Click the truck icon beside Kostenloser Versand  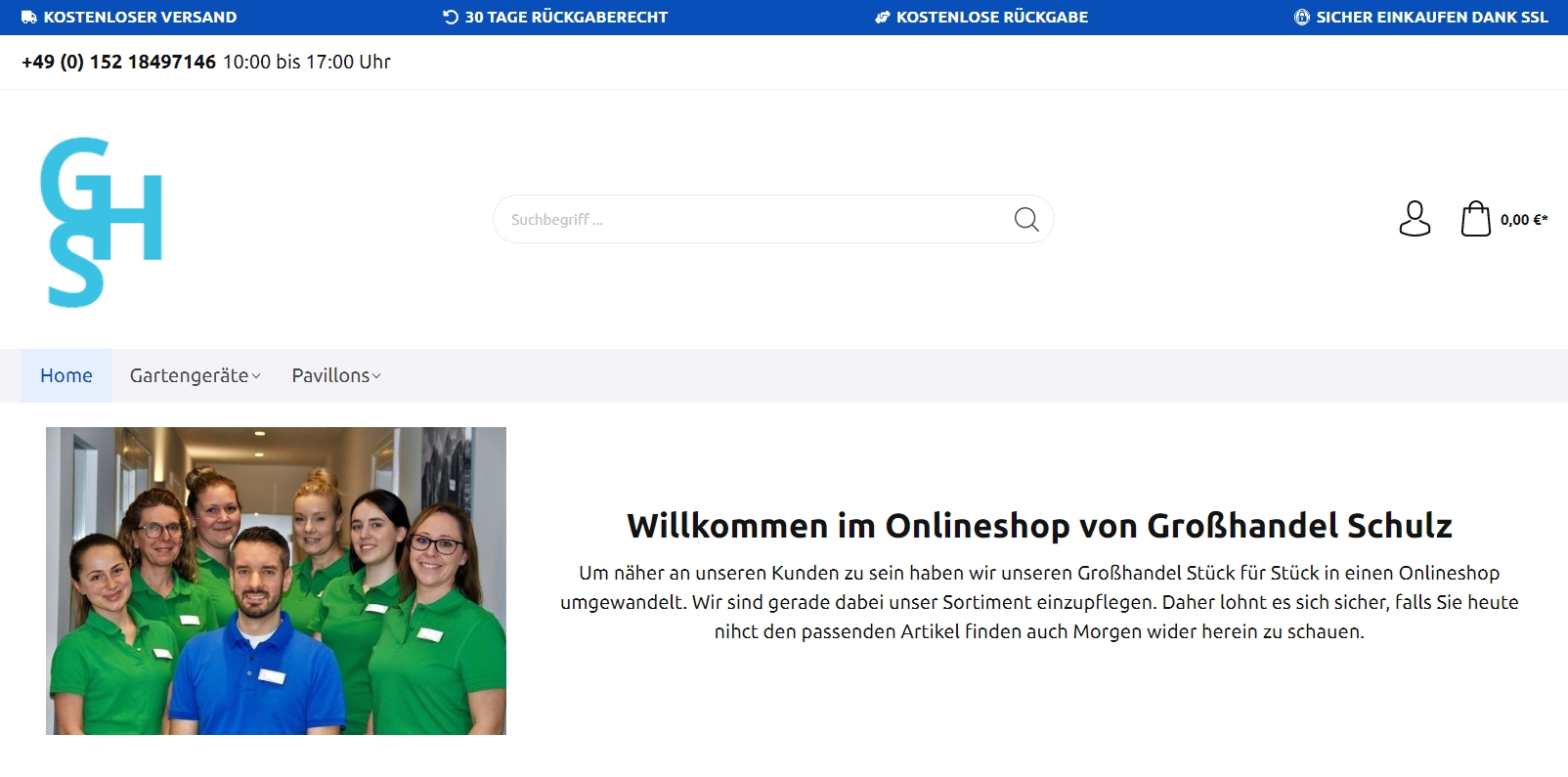[x=29, y=18]
